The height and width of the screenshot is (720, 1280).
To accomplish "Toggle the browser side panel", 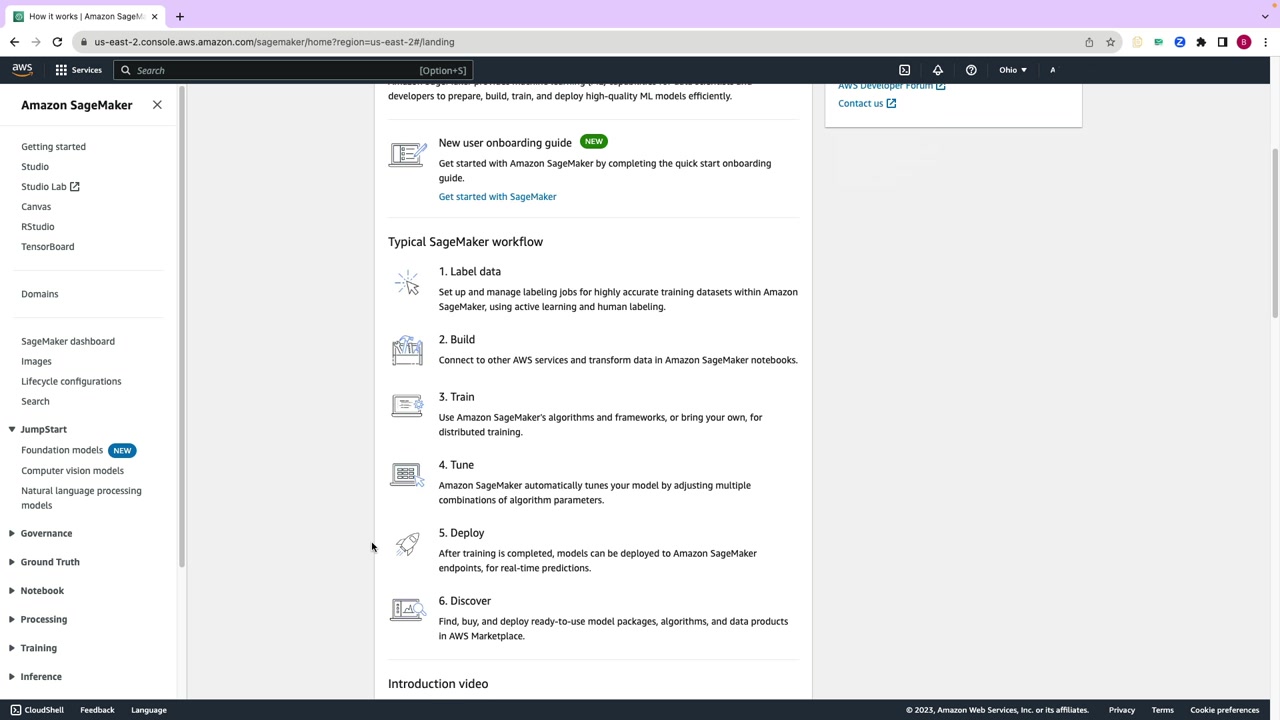I will click(1222, 42).
